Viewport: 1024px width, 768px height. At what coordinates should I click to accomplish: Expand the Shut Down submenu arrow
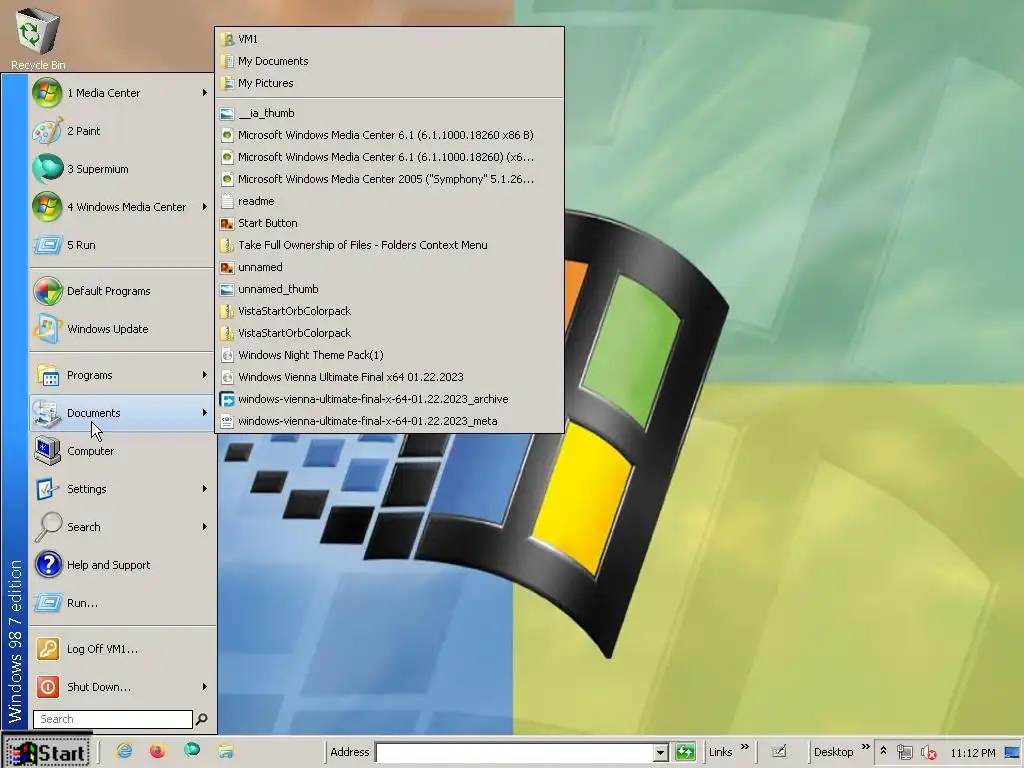pyautogui.click(x=204, y=686)
